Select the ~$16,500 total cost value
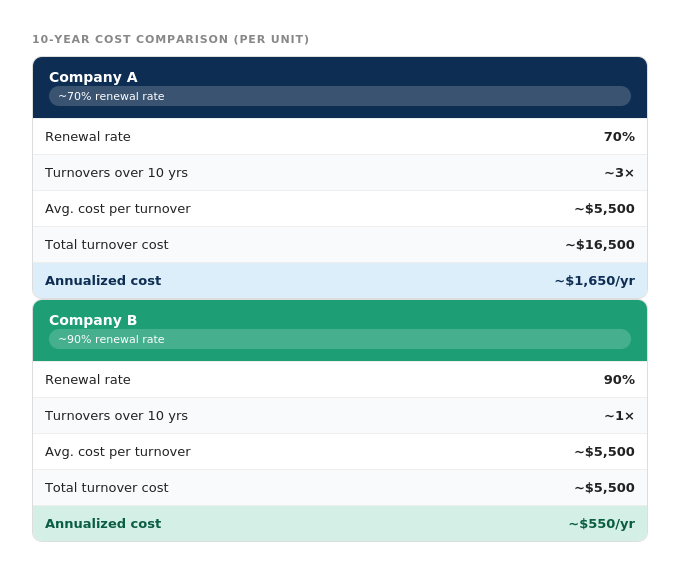Screen dimensions: 680x574 [x=600, y=245]
